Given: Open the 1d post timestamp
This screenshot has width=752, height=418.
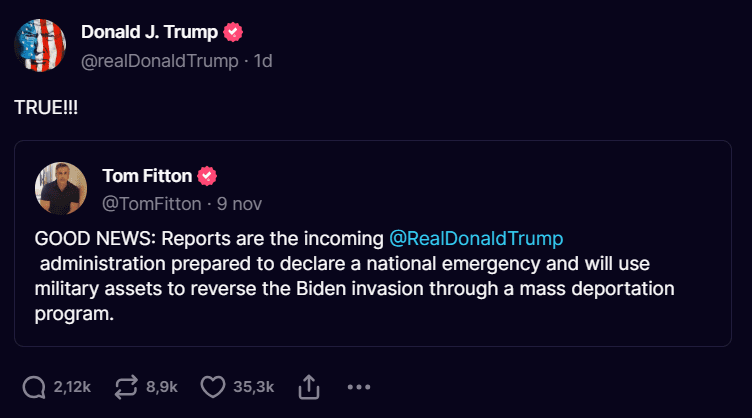Looking at the screenshot, I should 263,61.
